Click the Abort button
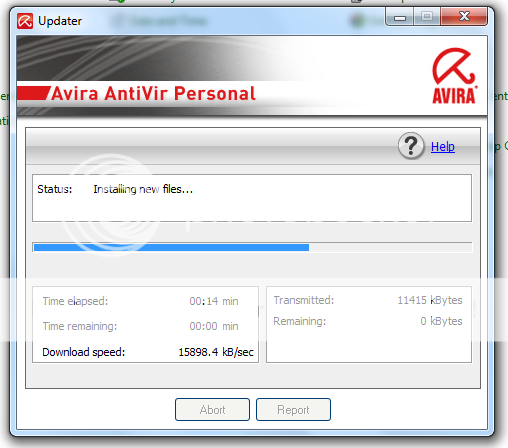This screenshot has width=508, height=448. point(212,409)
